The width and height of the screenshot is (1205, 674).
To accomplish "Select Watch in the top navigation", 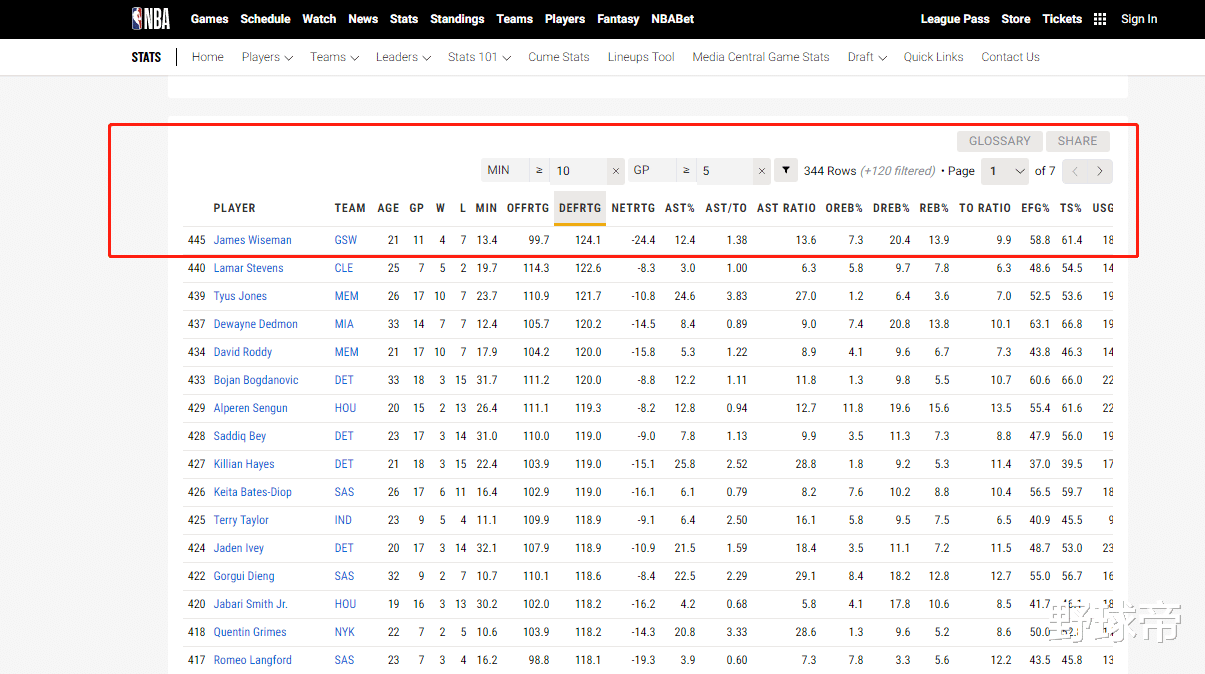I will 319,19.
